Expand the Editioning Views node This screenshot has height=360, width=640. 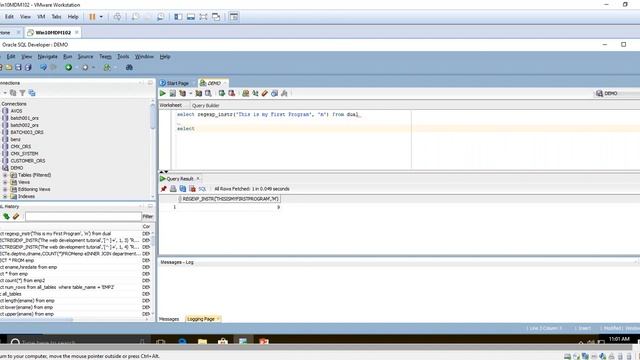(5, 189)
